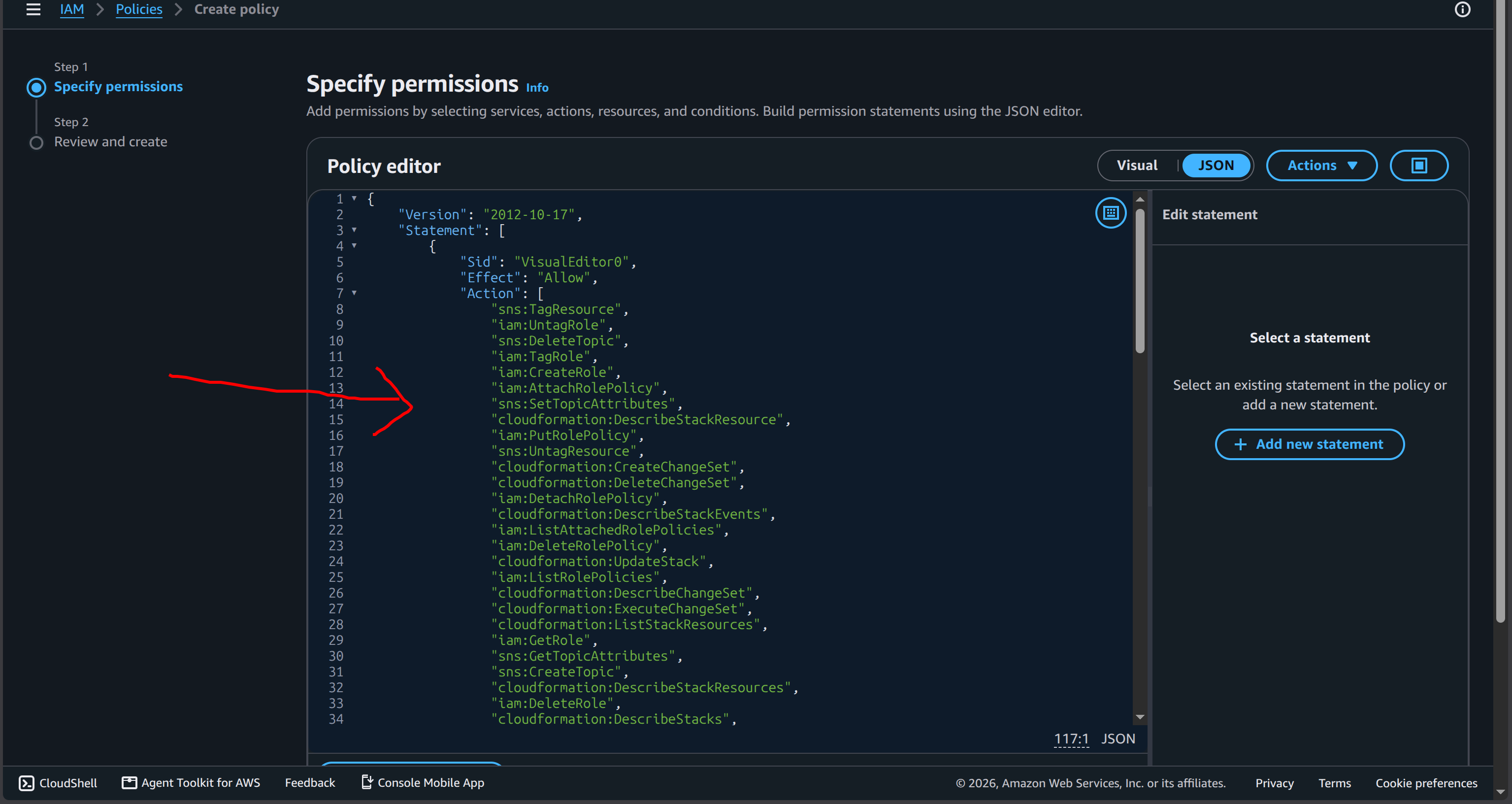Open the Actions dropdown menu

click(1322, 166)
